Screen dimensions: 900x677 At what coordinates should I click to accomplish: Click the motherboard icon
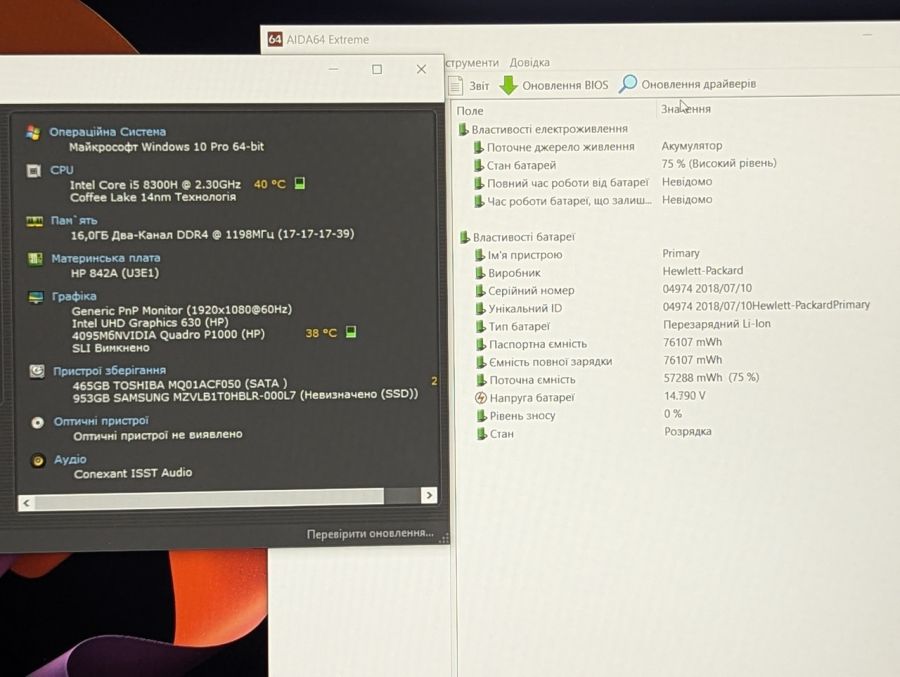[x=35, y=259]
